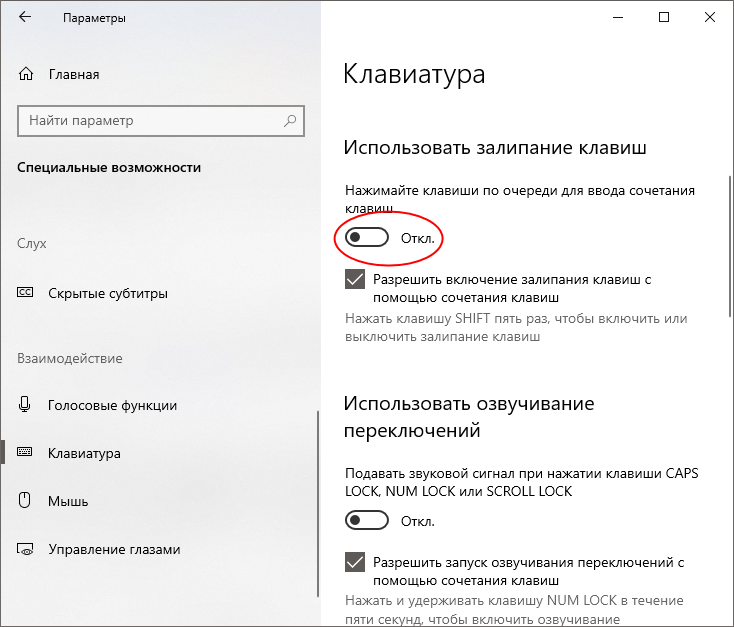The width and height of the screenshot is (734, 627).
Task: Uncheck toggle keys shortcut checkbox
Action: 355,562
